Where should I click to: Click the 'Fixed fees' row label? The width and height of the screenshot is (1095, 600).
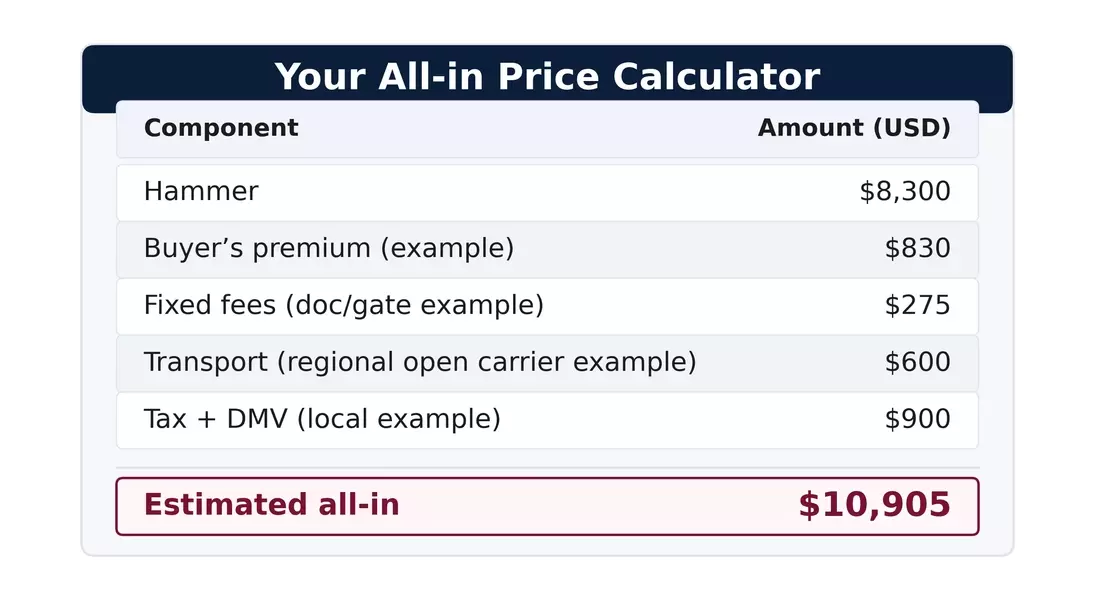(x=209, y=305)
